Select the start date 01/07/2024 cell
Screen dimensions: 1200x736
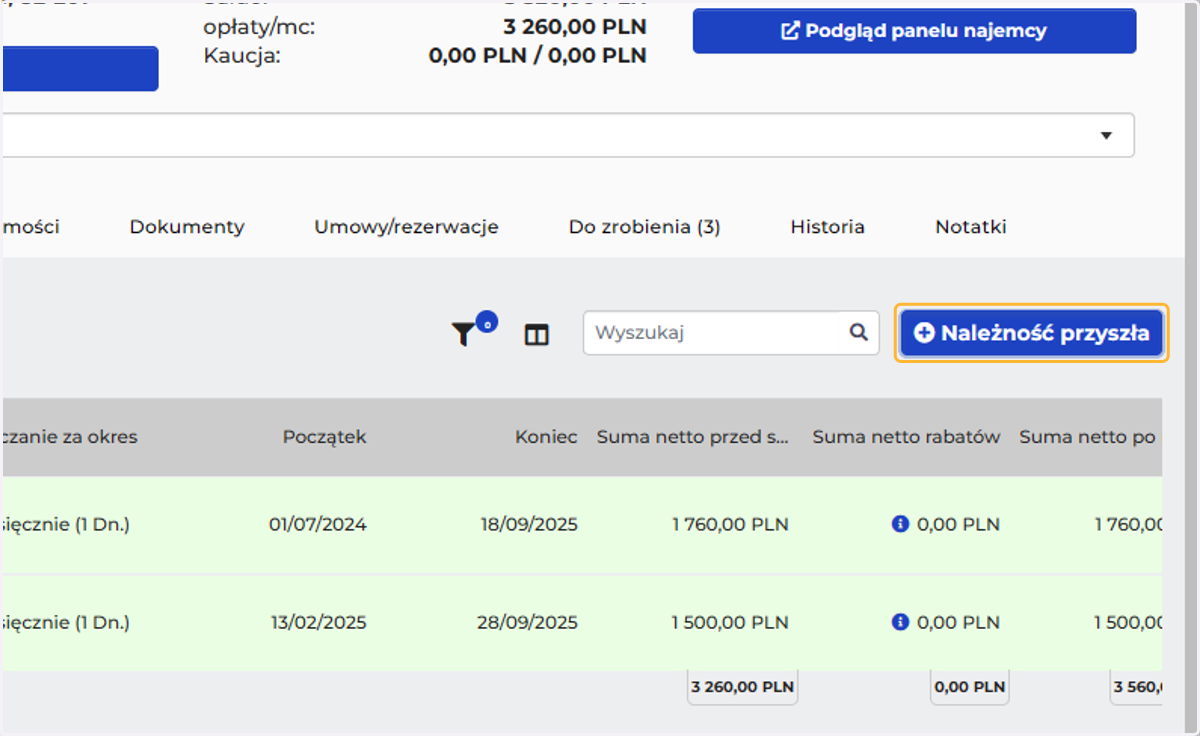[317, 524]
